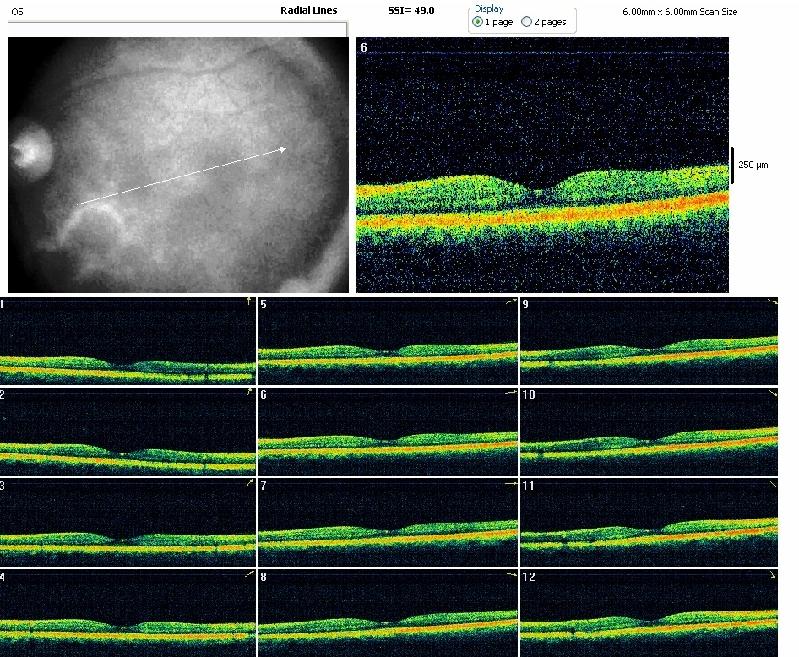The height and width of the screenshot is (657, 799).
Task: Click the direction arrow icon on scan 9
Action: click(771, 302)
